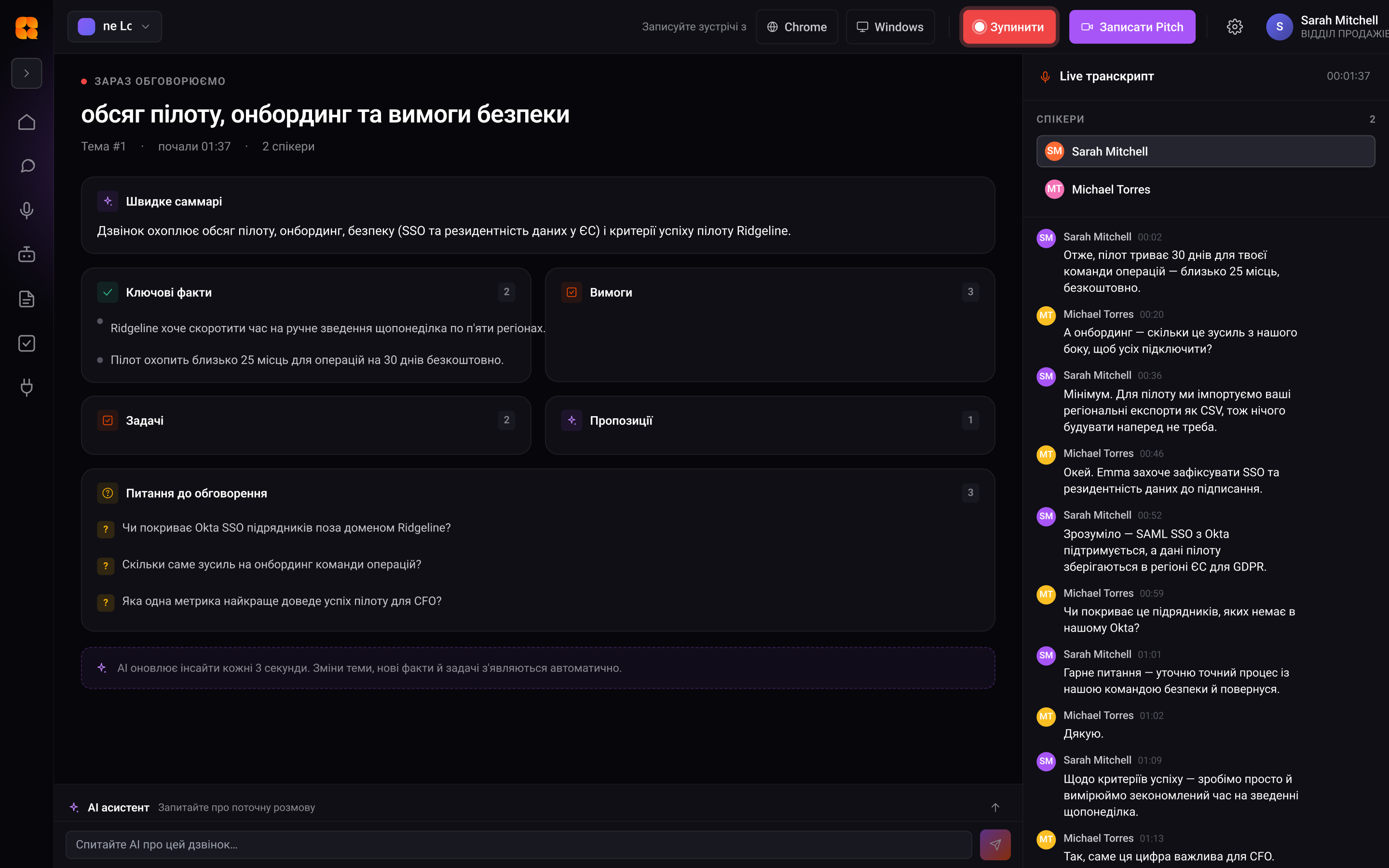
Task: Click the 00:01:37 transcript timer
Action: (1348, 76)
